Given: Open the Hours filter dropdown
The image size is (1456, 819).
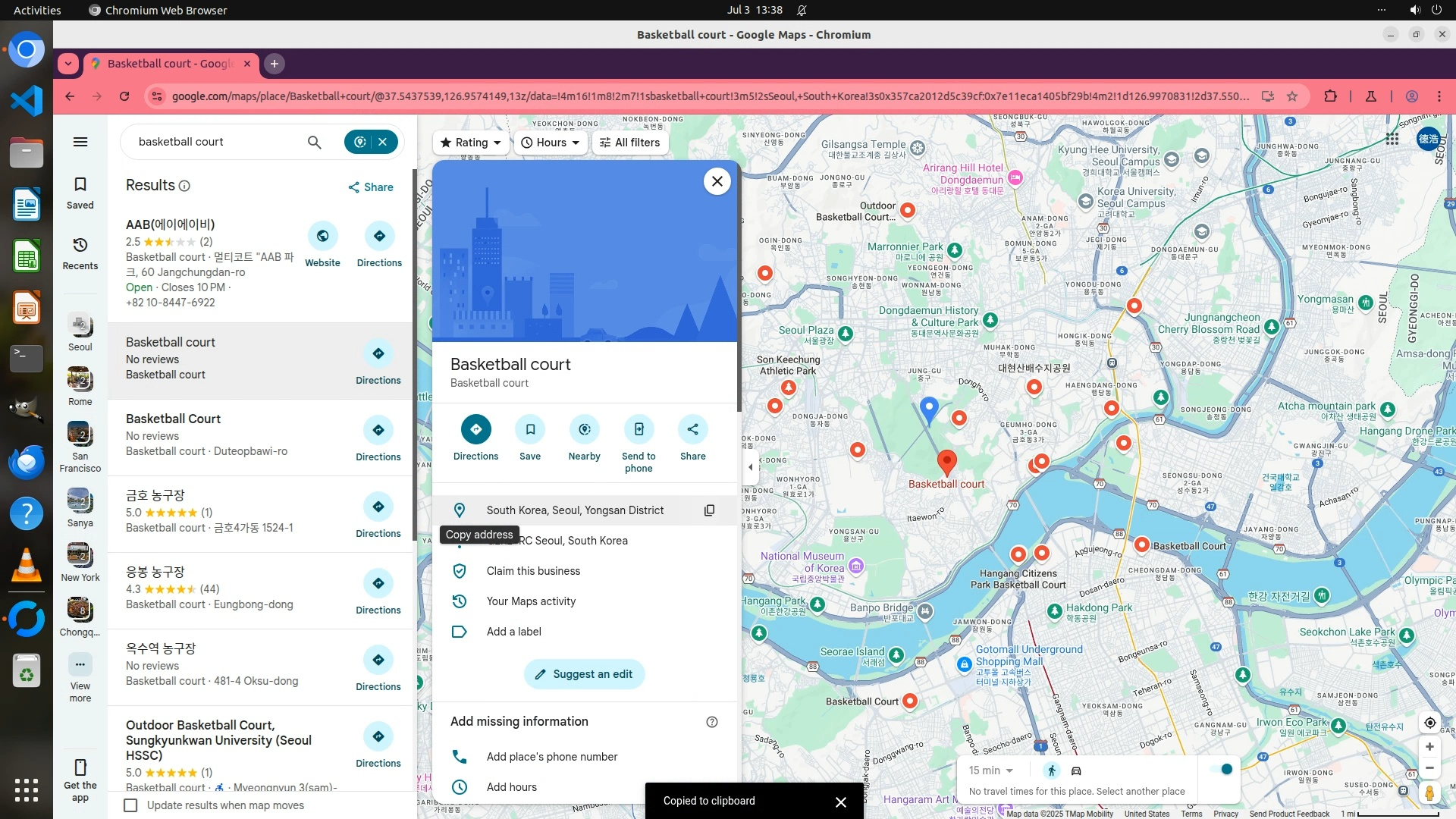Looking at the screenshot, I should (x=551, y=143).
